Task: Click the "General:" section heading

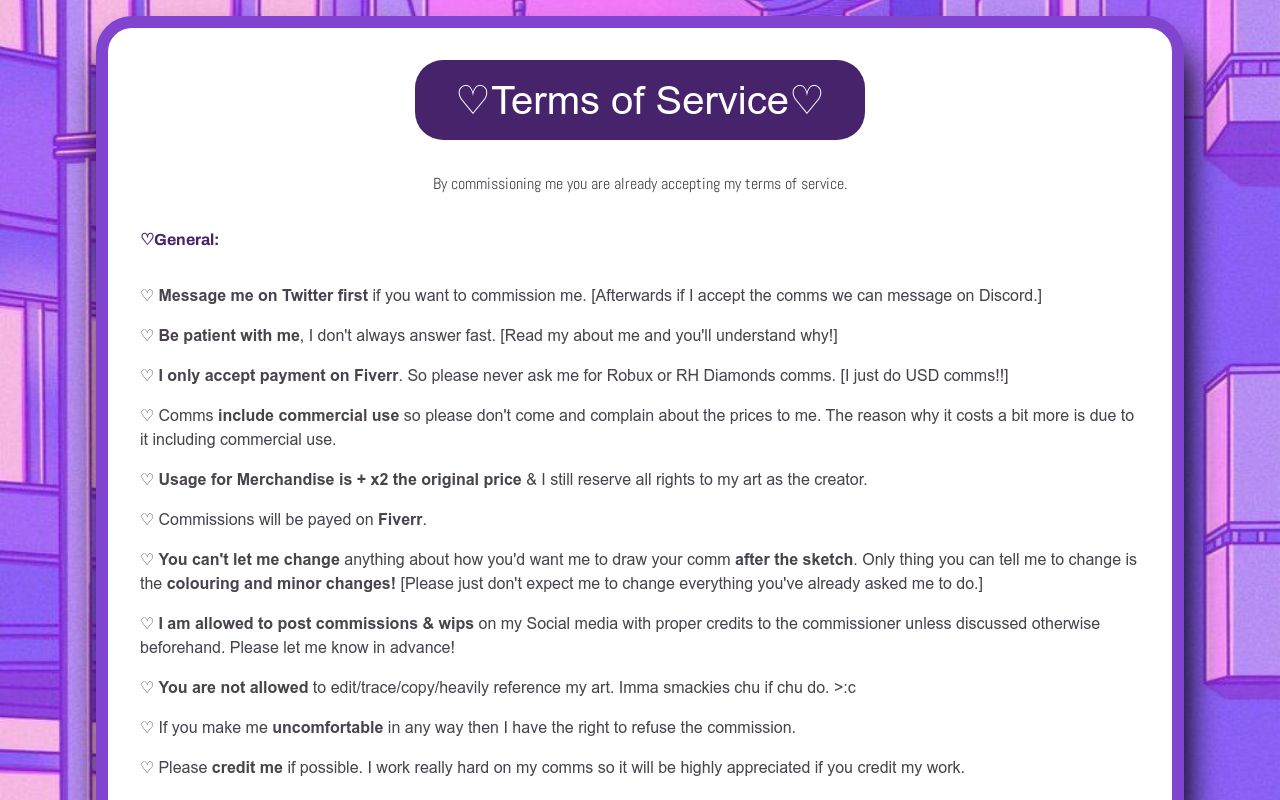Action: 186,239
